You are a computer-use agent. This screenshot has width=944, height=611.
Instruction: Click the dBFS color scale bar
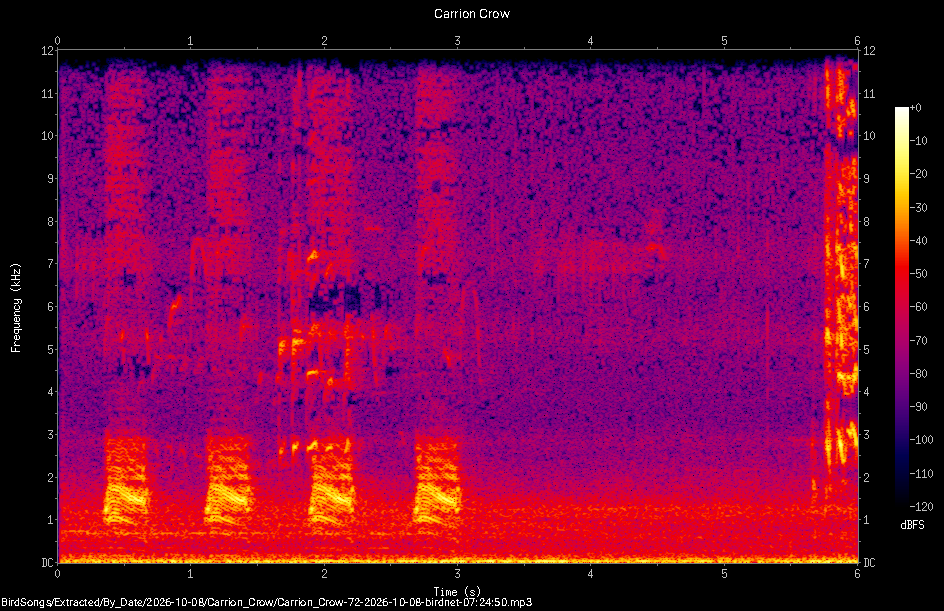[901, 307]
